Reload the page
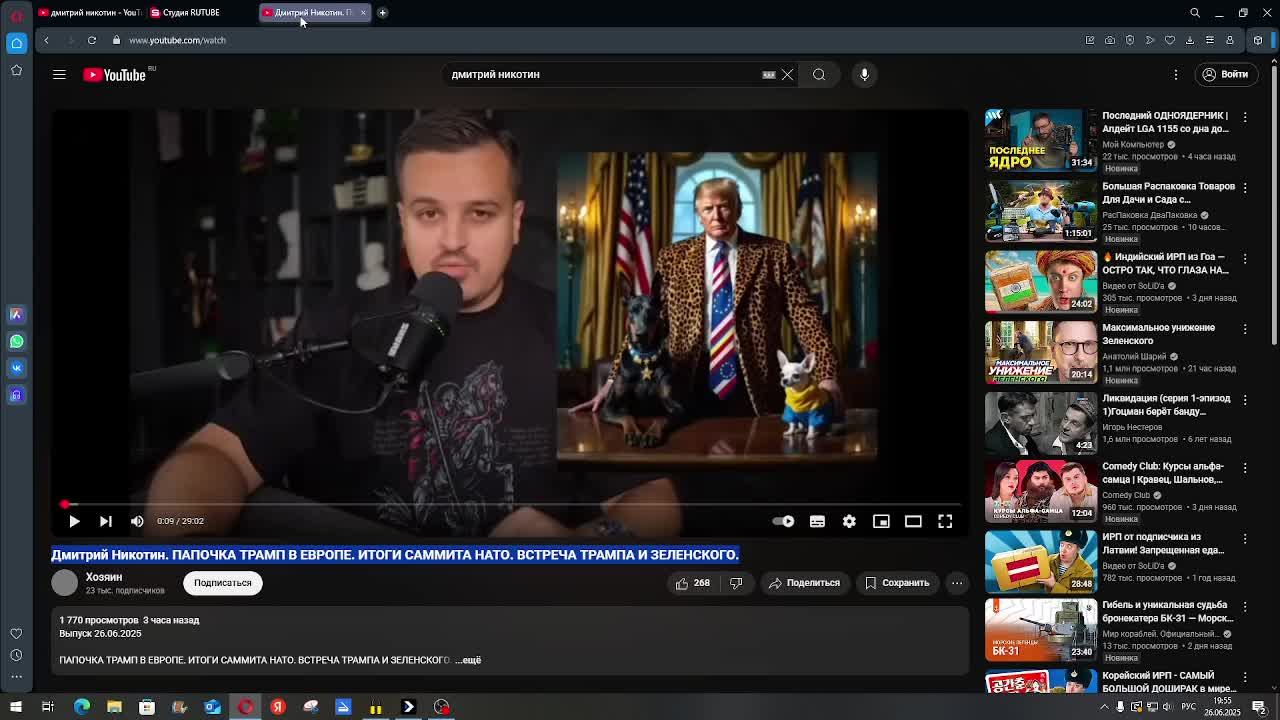Image resolution: width=1280 pixels, height=720 pixels. (92, 40)
